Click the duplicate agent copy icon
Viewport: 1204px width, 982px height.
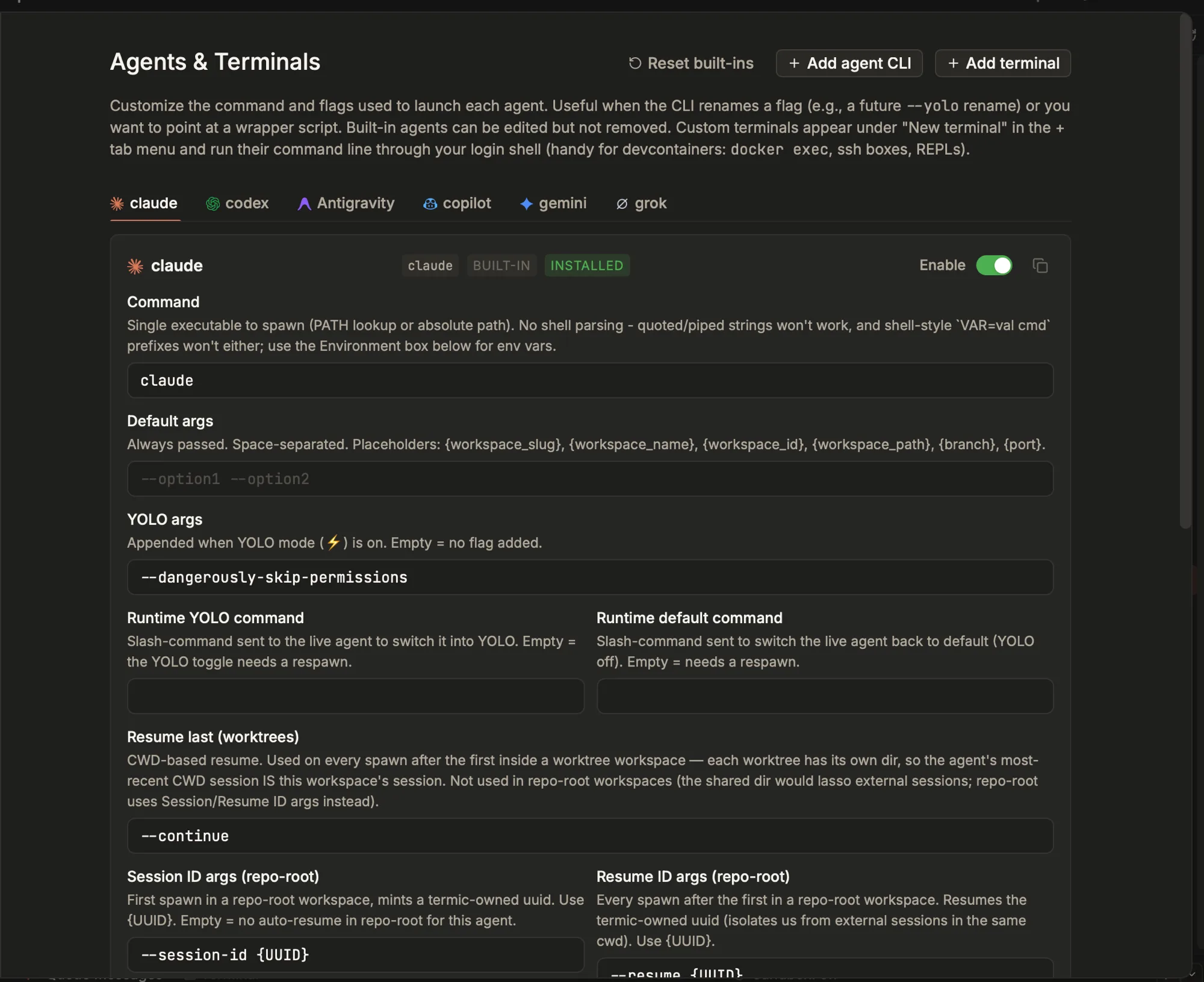click(x=1040, y=266)
